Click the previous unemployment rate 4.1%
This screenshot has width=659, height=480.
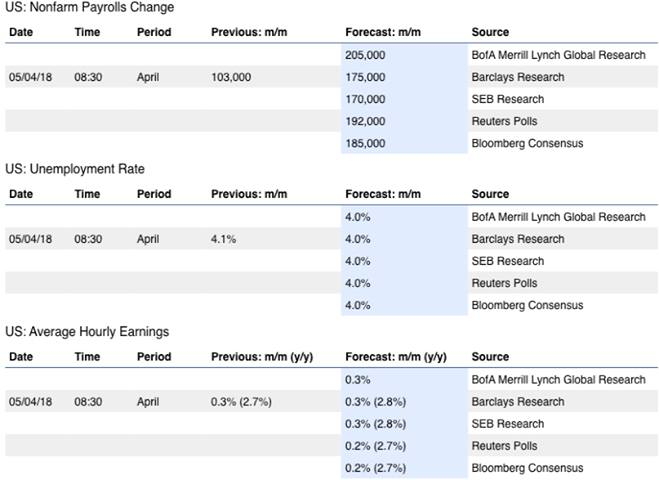[x=224, y=239]
